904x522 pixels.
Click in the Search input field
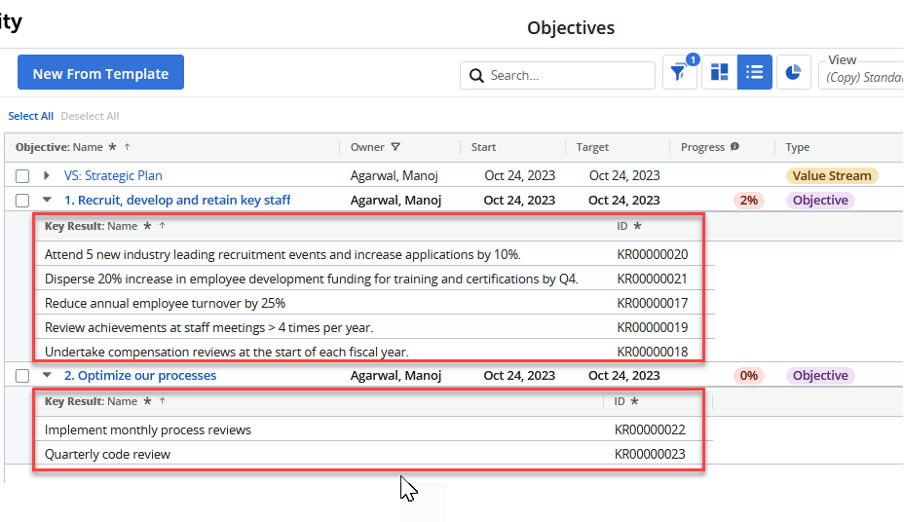[x=558, y=76]
